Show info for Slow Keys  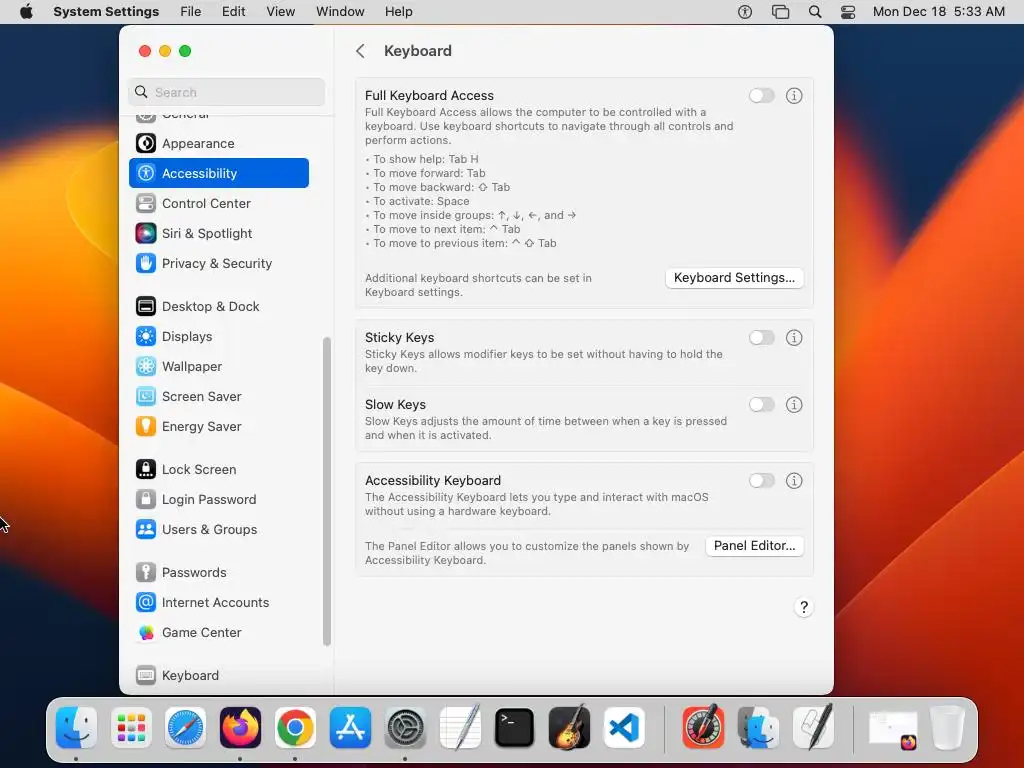[793, 405]
